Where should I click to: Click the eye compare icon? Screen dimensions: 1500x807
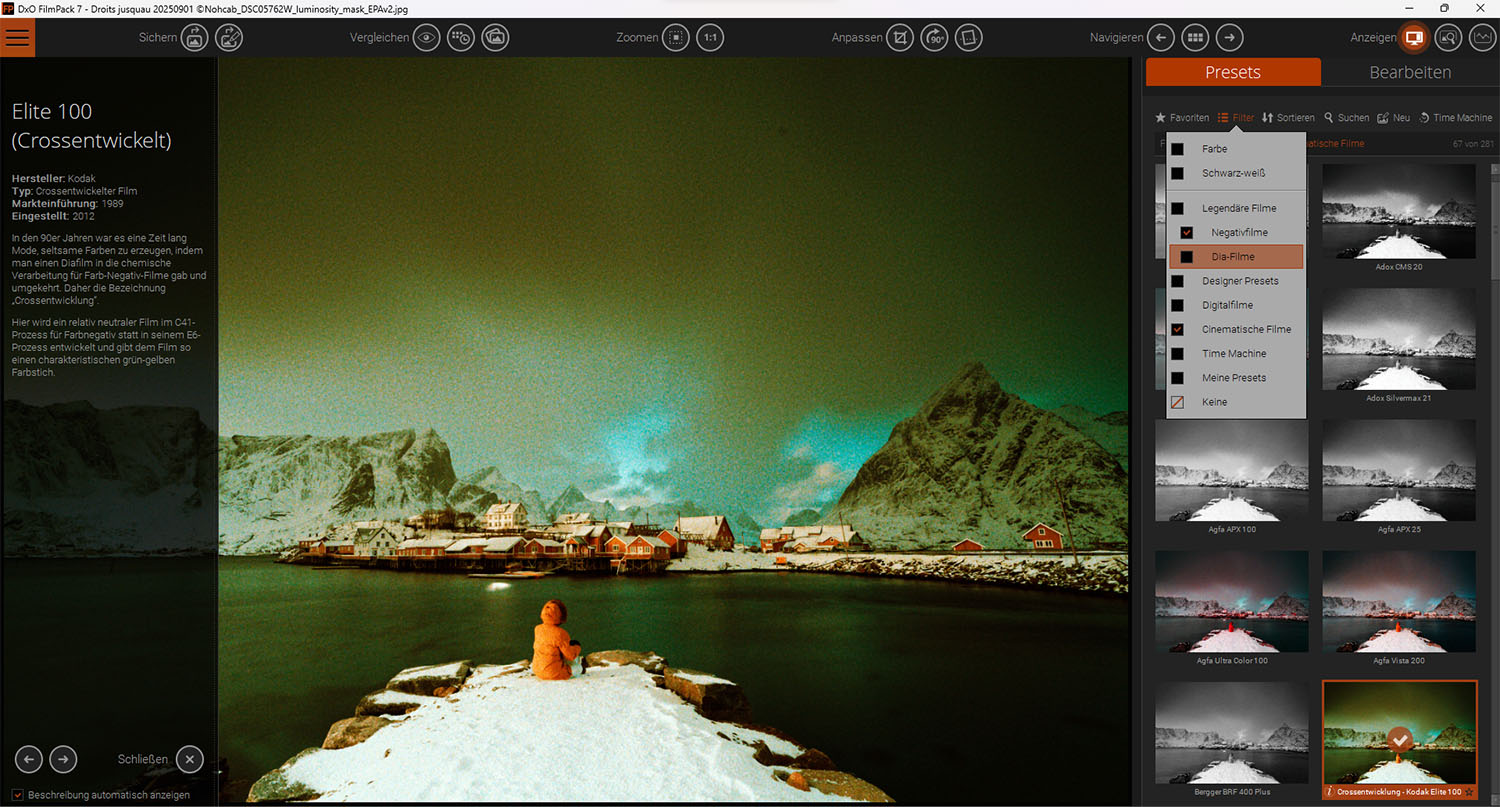click(427, 38)
